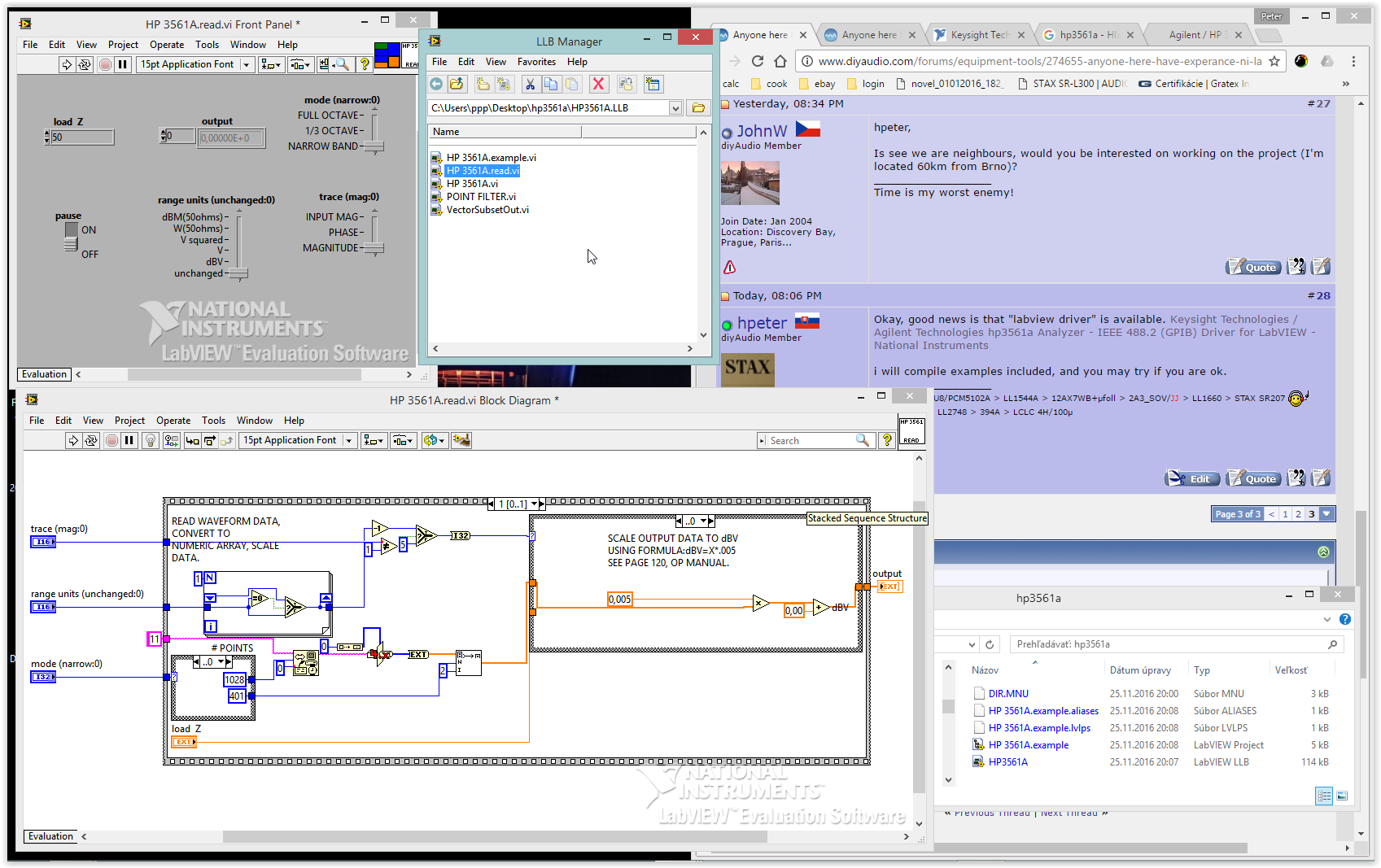1381x868 pixels.
Task: Select HP3561A LabVIEW LLB file in Explorer
Action: [x=1007, y=762]
